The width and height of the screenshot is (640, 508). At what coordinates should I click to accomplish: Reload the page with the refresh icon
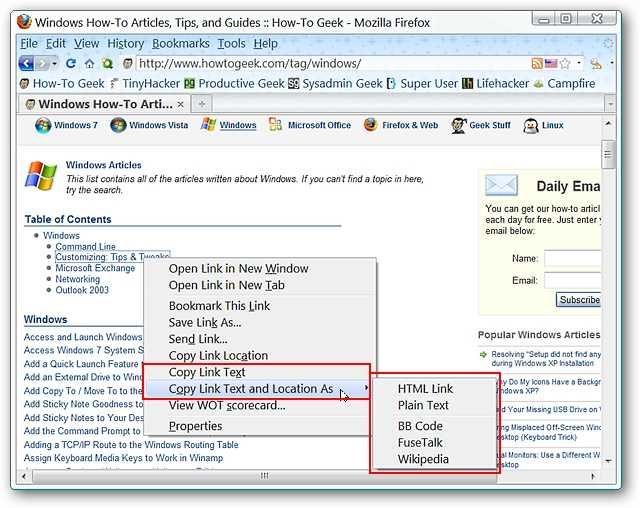71,63
